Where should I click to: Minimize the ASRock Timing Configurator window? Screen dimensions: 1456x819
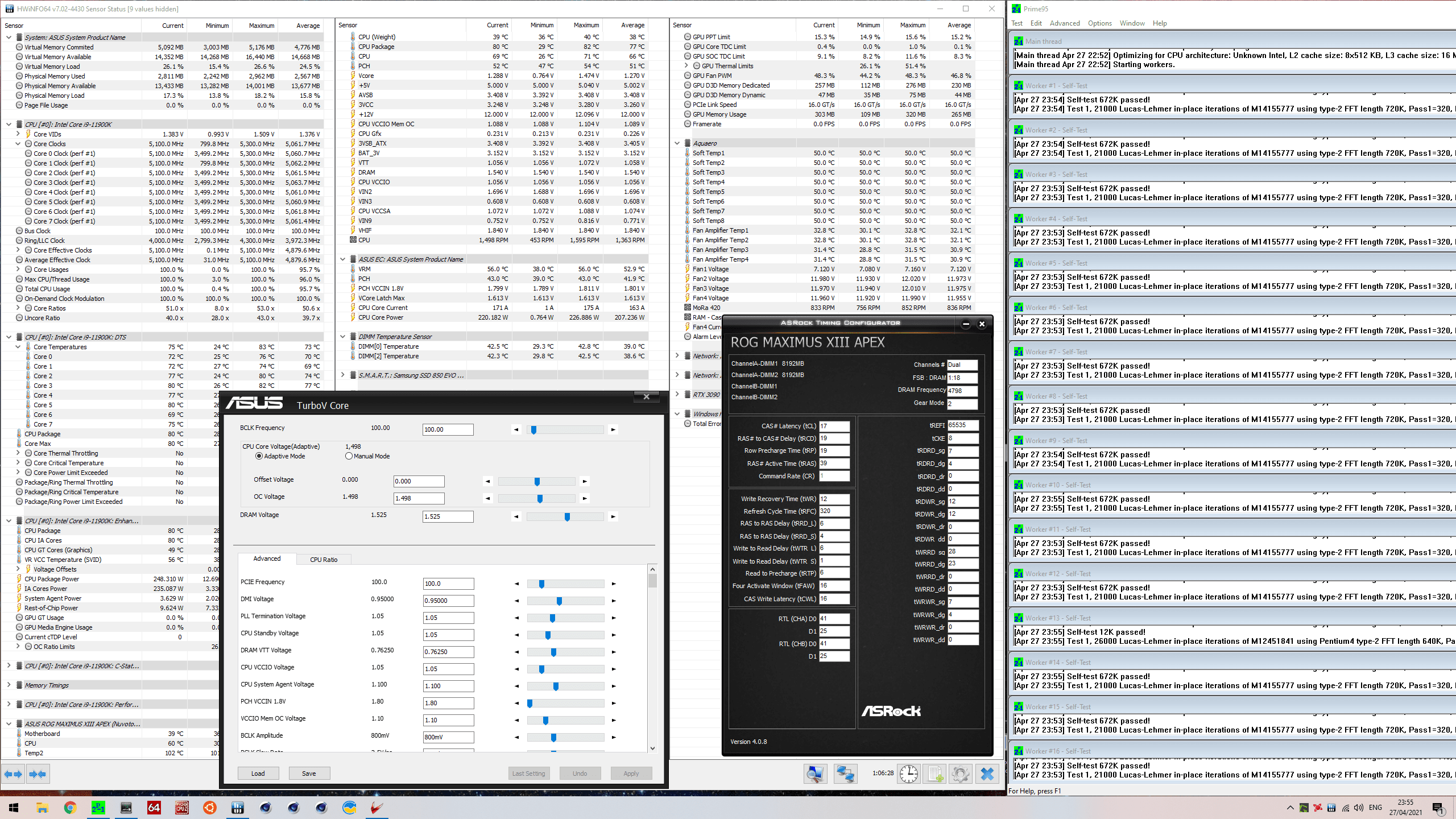tap(966, 324)
